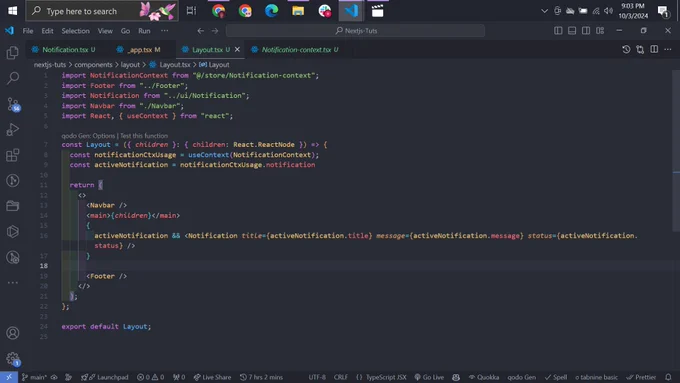Expand components breadcrumb
680x383 pixels.
point(93,65)
